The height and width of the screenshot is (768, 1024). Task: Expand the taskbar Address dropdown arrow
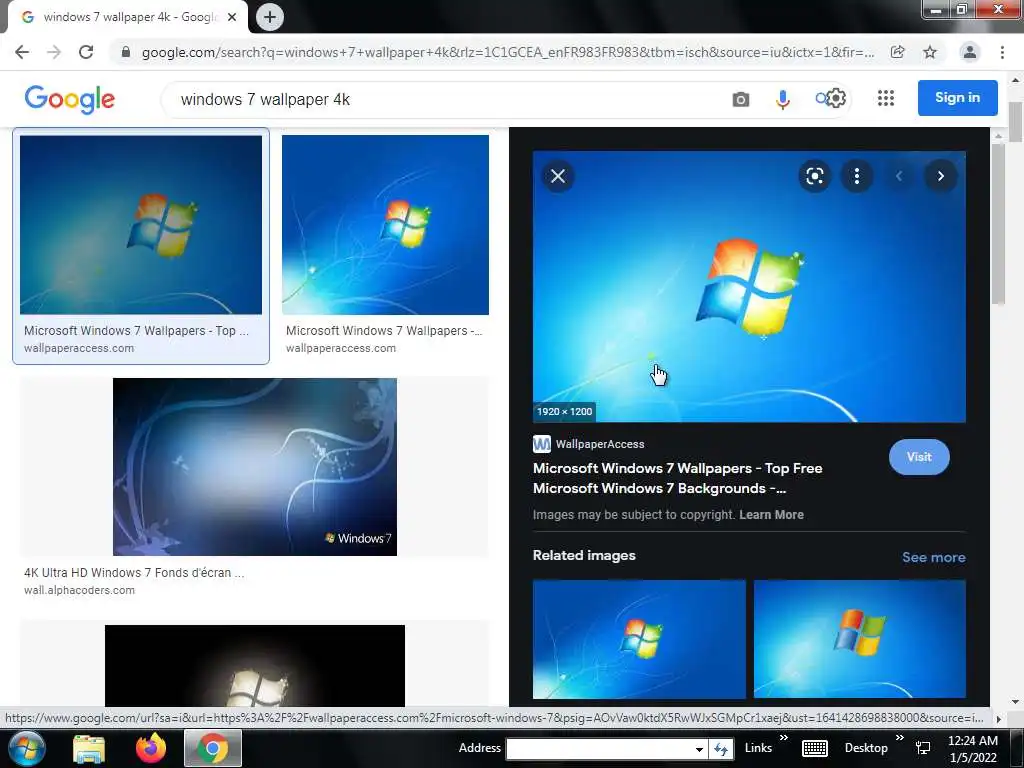(699, 749)
